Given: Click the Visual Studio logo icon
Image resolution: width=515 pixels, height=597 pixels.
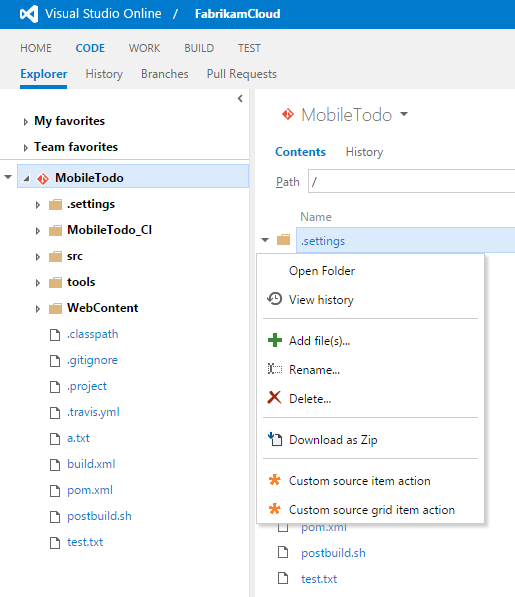Looking at the screenshot, I should (29, 14).
